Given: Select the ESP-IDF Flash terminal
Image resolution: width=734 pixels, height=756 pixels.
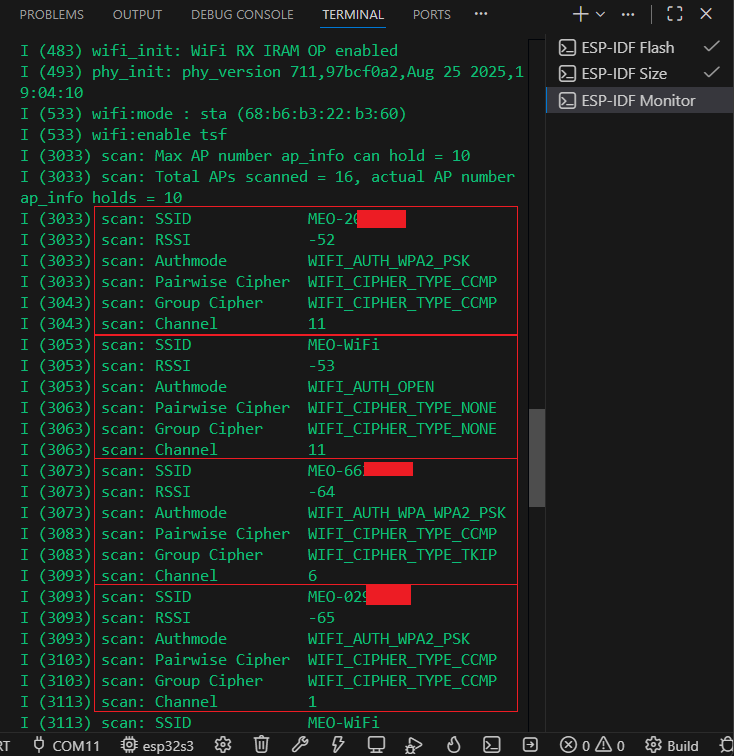Looking at the screenshot, I should 627,47.
